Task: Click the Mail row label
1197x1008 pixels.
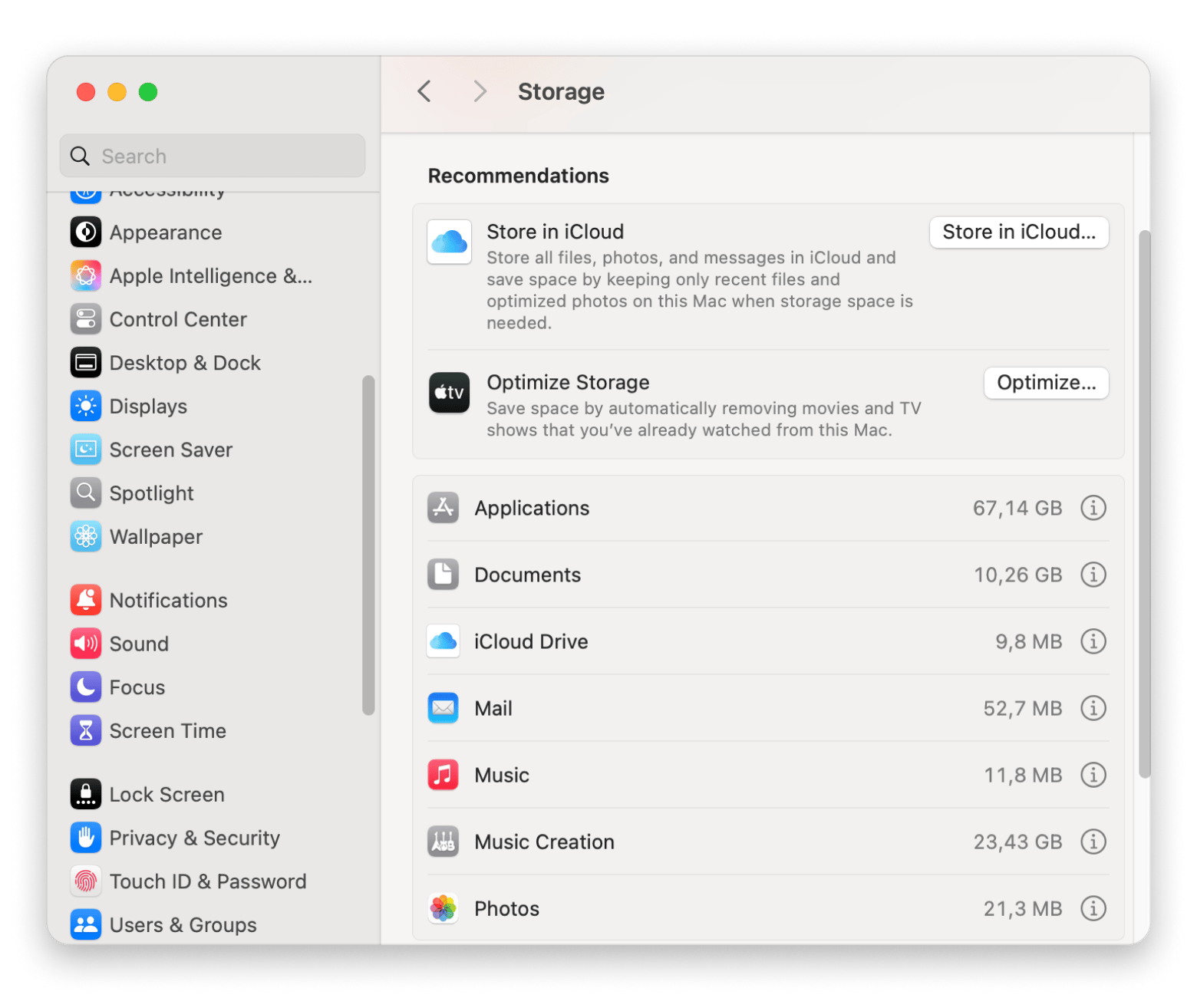Action: point(493,708)
